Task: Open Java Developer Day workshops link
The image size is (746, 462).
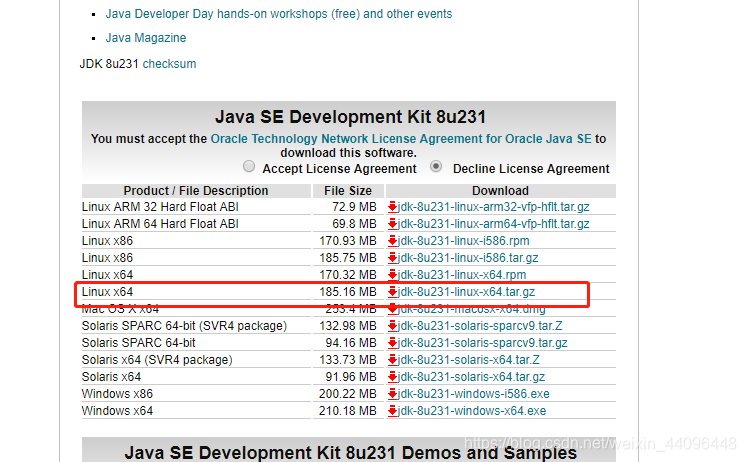Action: [x=279, y=14]
